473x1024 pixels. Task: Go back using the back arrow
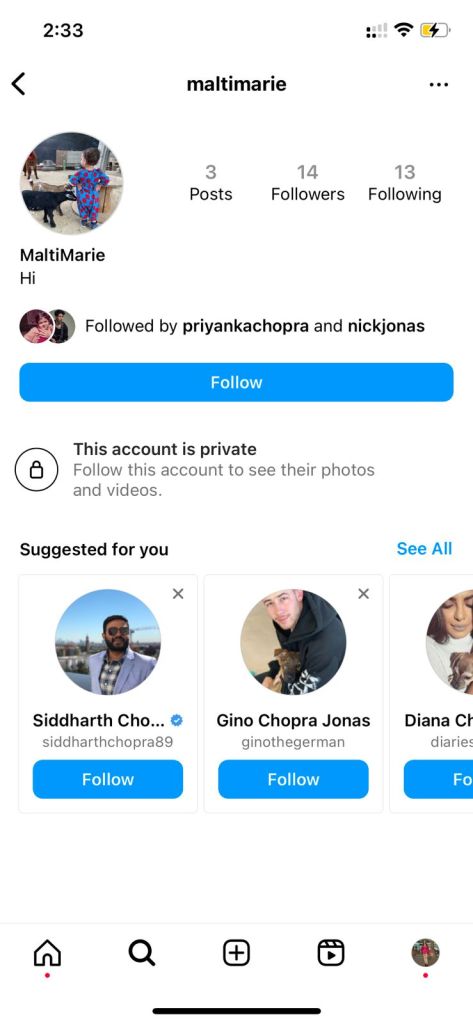point(18,84)
